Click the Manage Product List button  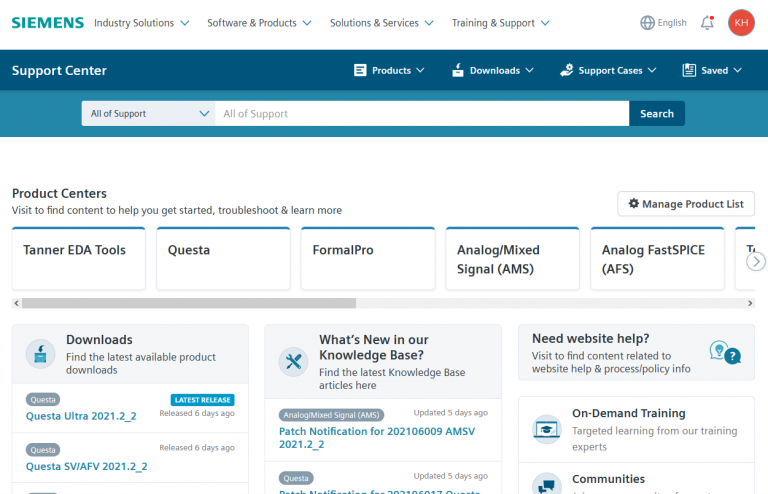(685, 204)
